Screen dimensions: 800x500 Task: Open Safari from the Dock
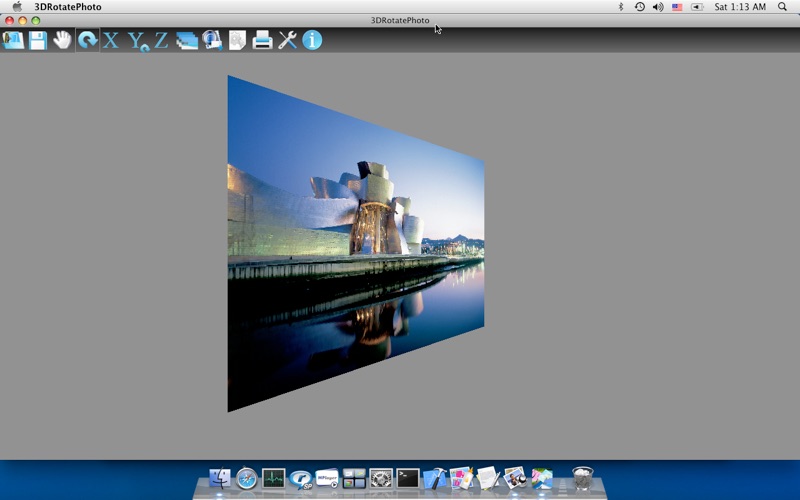click(x=247, y=479)
